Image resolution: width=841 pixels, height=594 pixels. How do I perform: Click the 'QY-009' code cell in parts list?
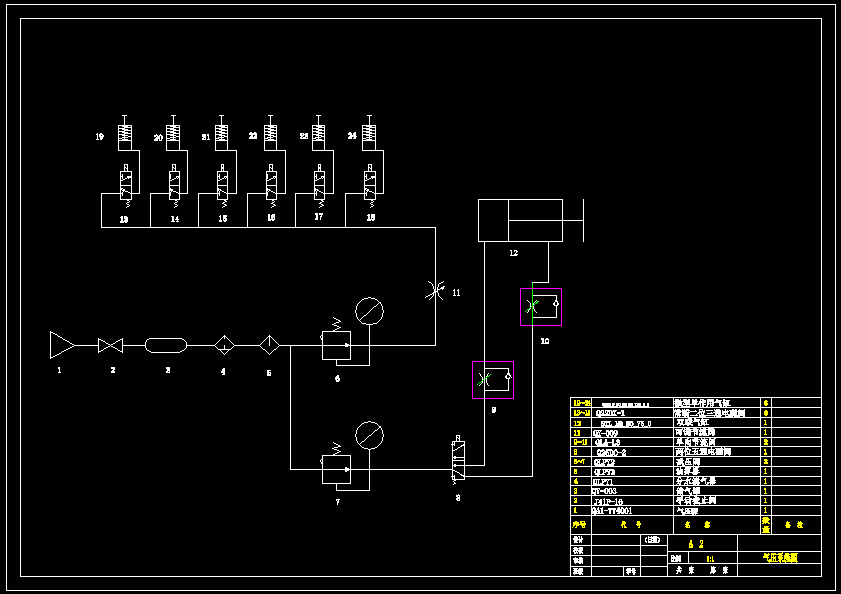[632, 432]
